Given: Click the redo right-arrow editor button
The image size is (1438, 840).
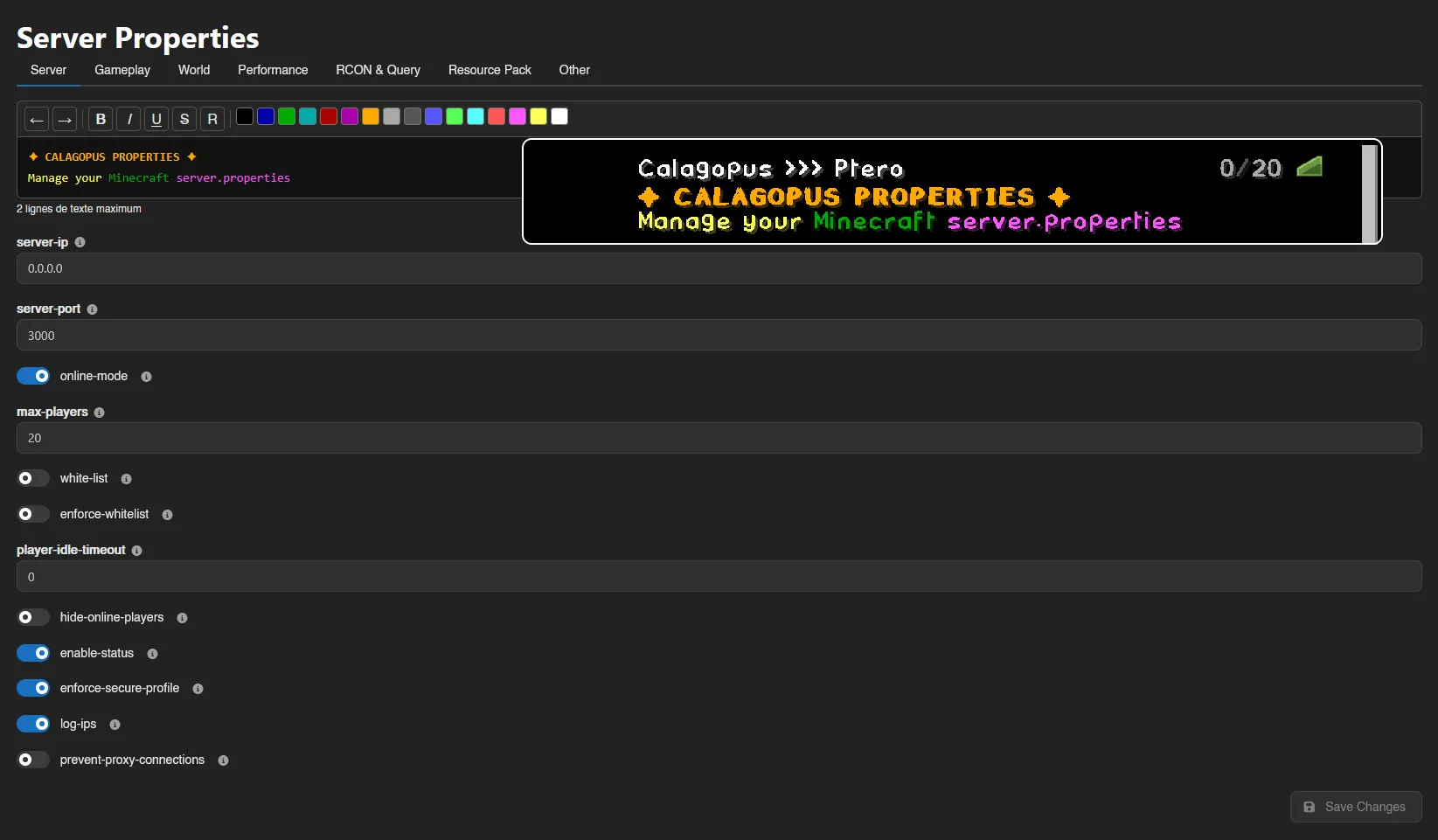Looking at the screenshot, I should (65, 119).
